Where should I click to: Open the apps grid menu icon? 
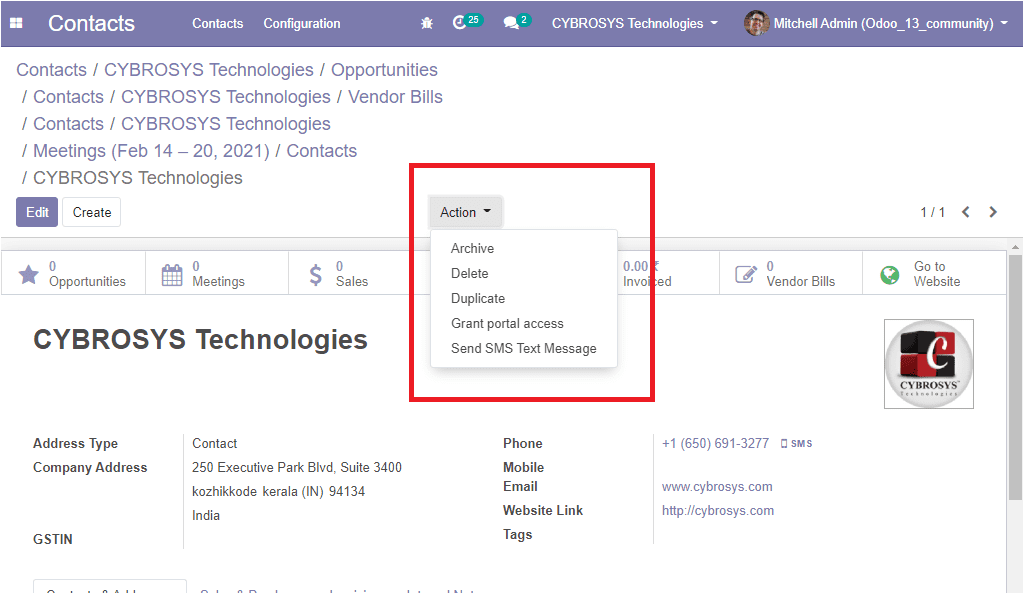[16, 23]
